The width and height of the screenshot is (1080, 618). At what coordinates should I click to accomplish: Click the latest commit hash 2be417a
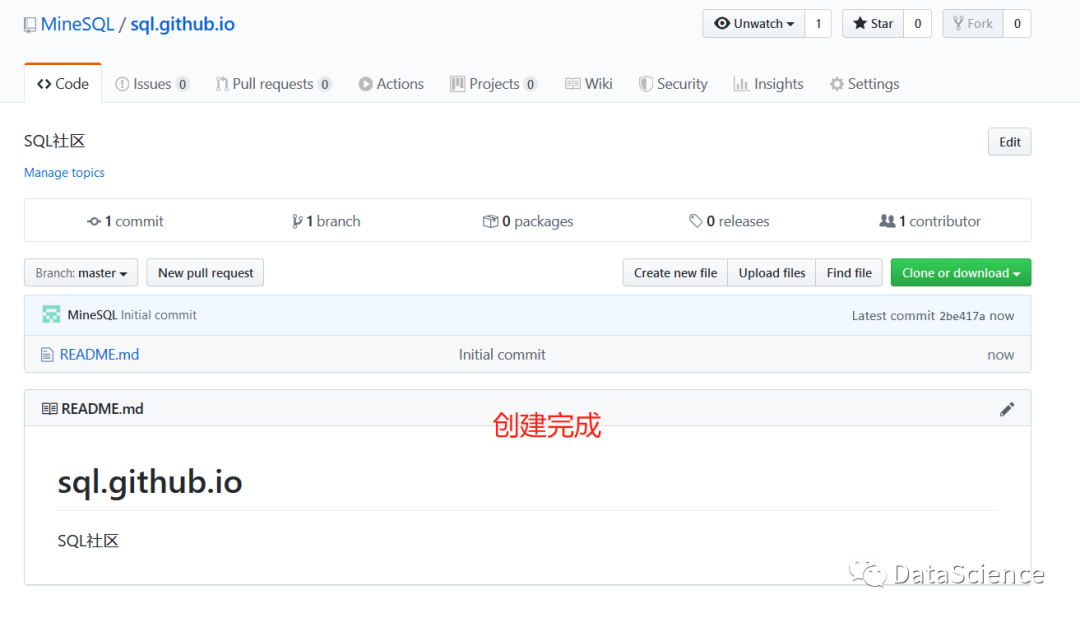(962, 316)
